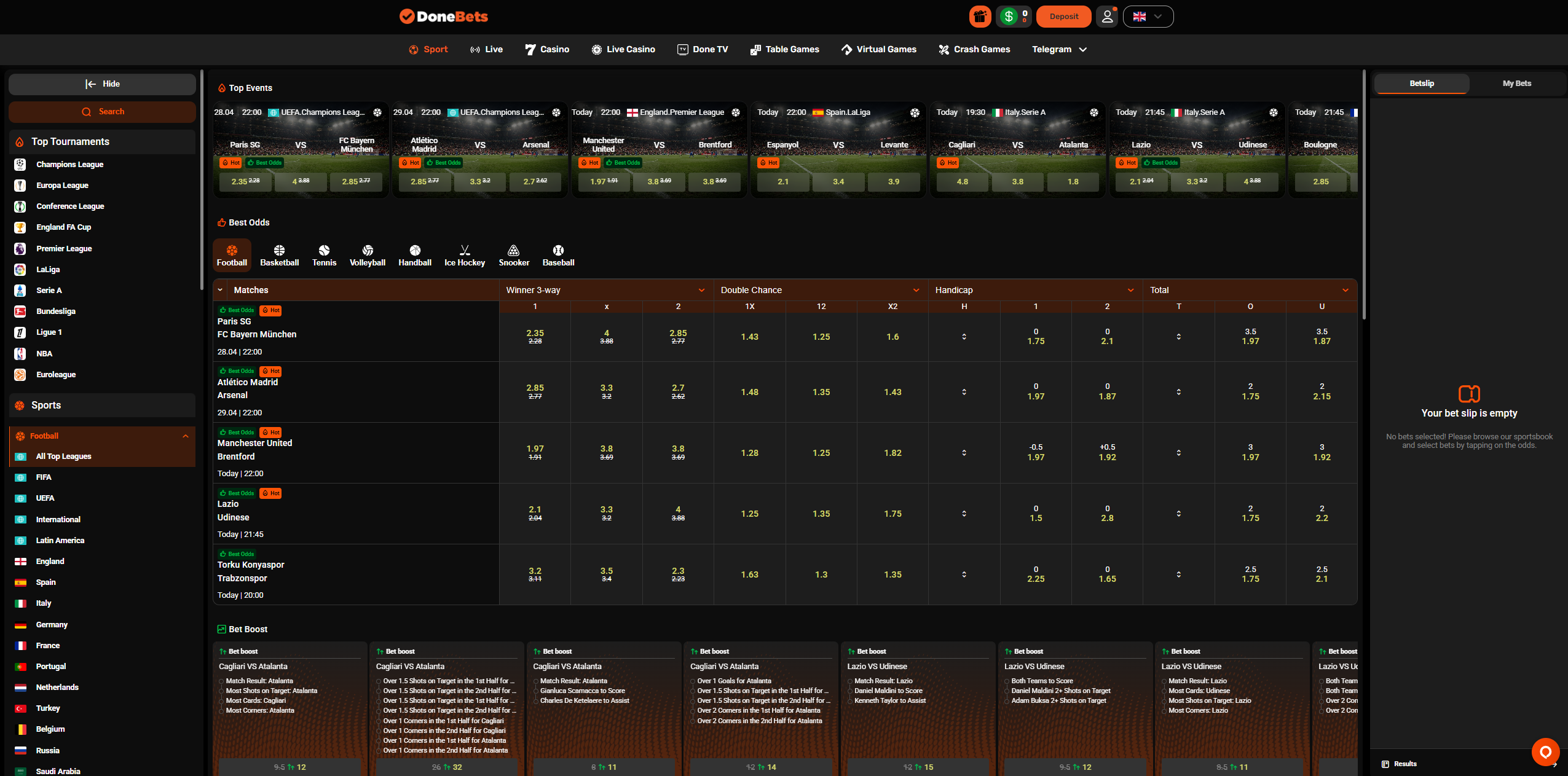Screen dimensions: 1568x776
Task: Open the user profile icon
Action: [x=1107, y=17]
